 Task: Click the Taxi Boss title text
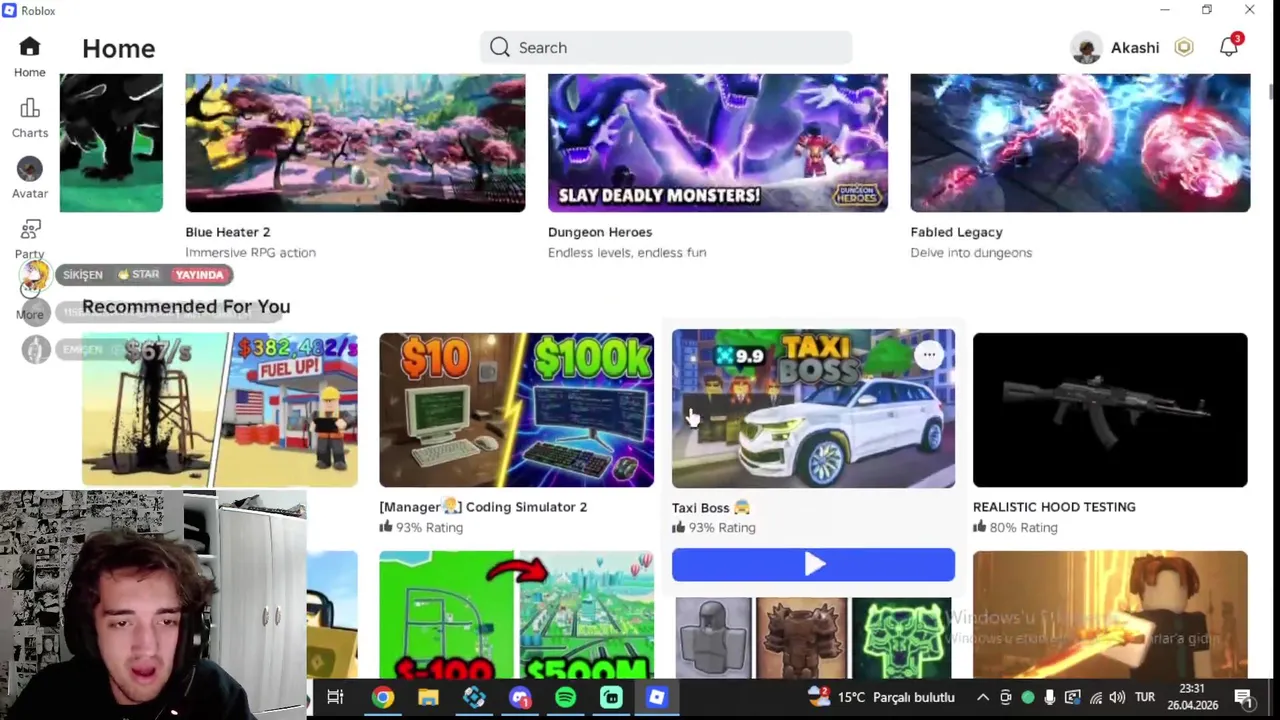(711, 508)
